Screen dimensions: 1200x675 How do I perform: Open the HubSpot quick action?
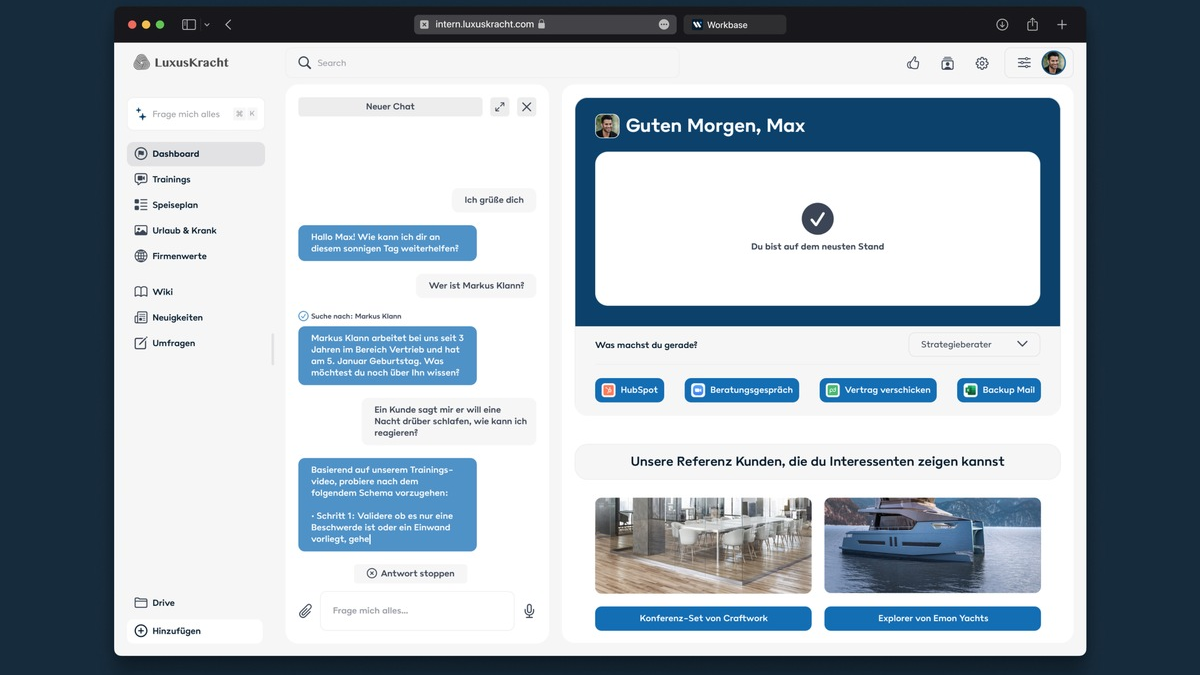(x=629, y=390)
